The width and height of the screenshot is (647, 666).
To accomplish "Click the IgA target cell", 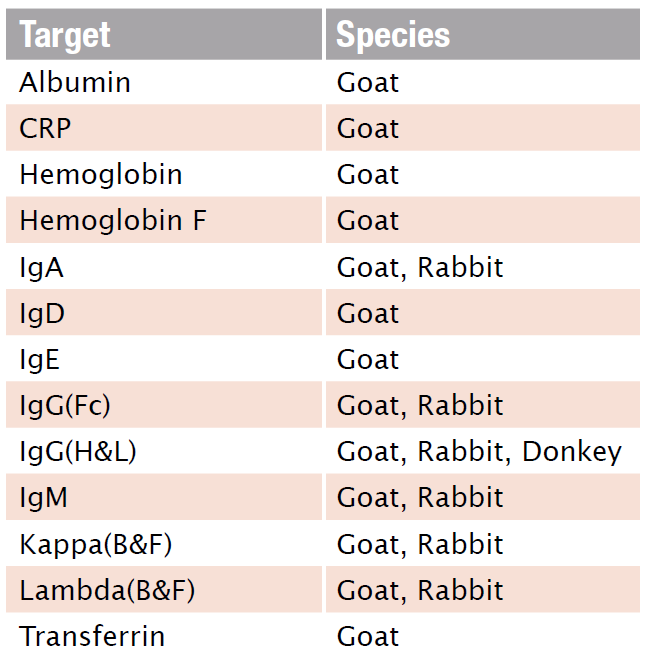I will coord(42,267).
